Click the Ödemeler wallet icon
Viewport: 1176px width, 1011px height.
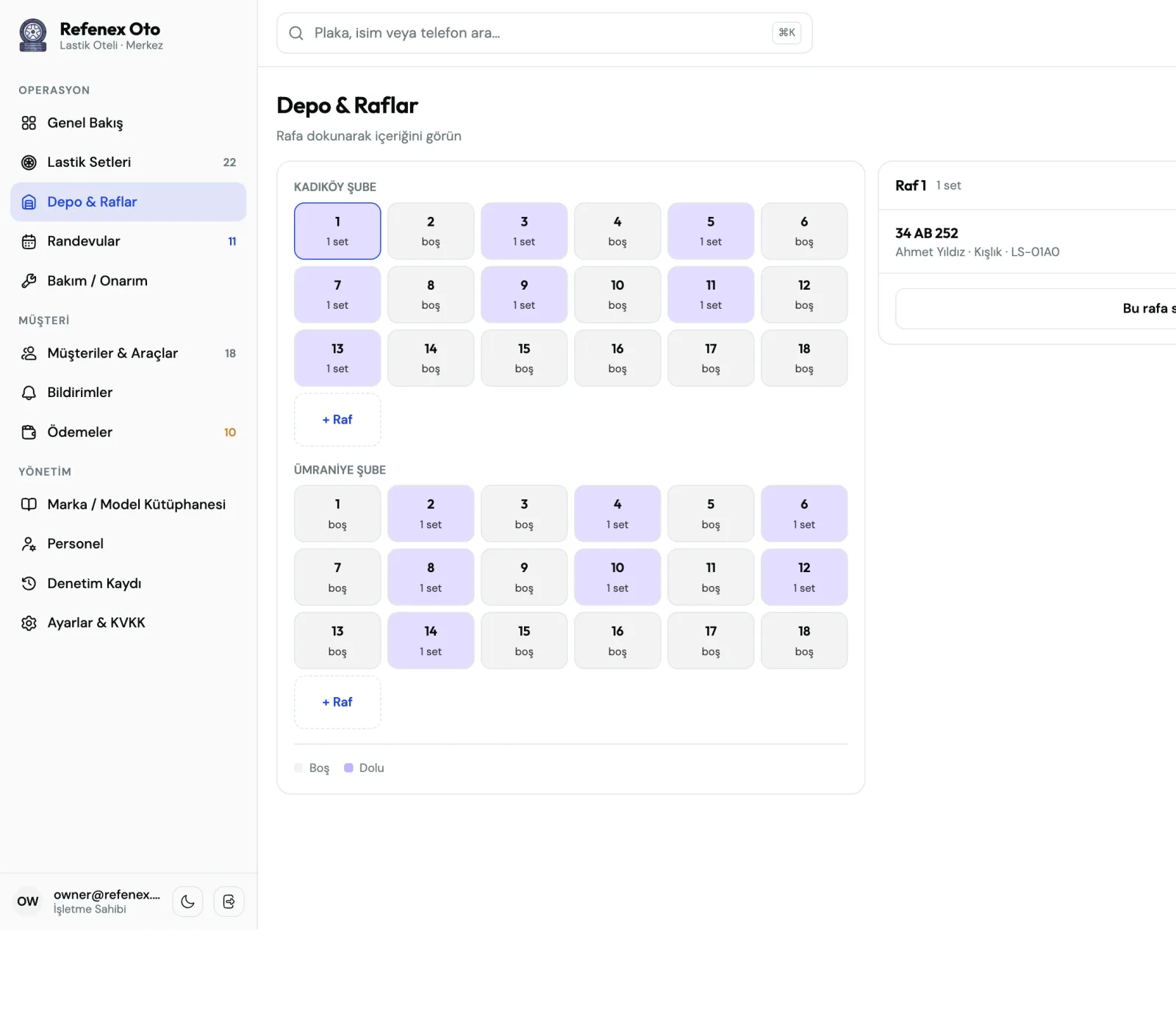29,432
